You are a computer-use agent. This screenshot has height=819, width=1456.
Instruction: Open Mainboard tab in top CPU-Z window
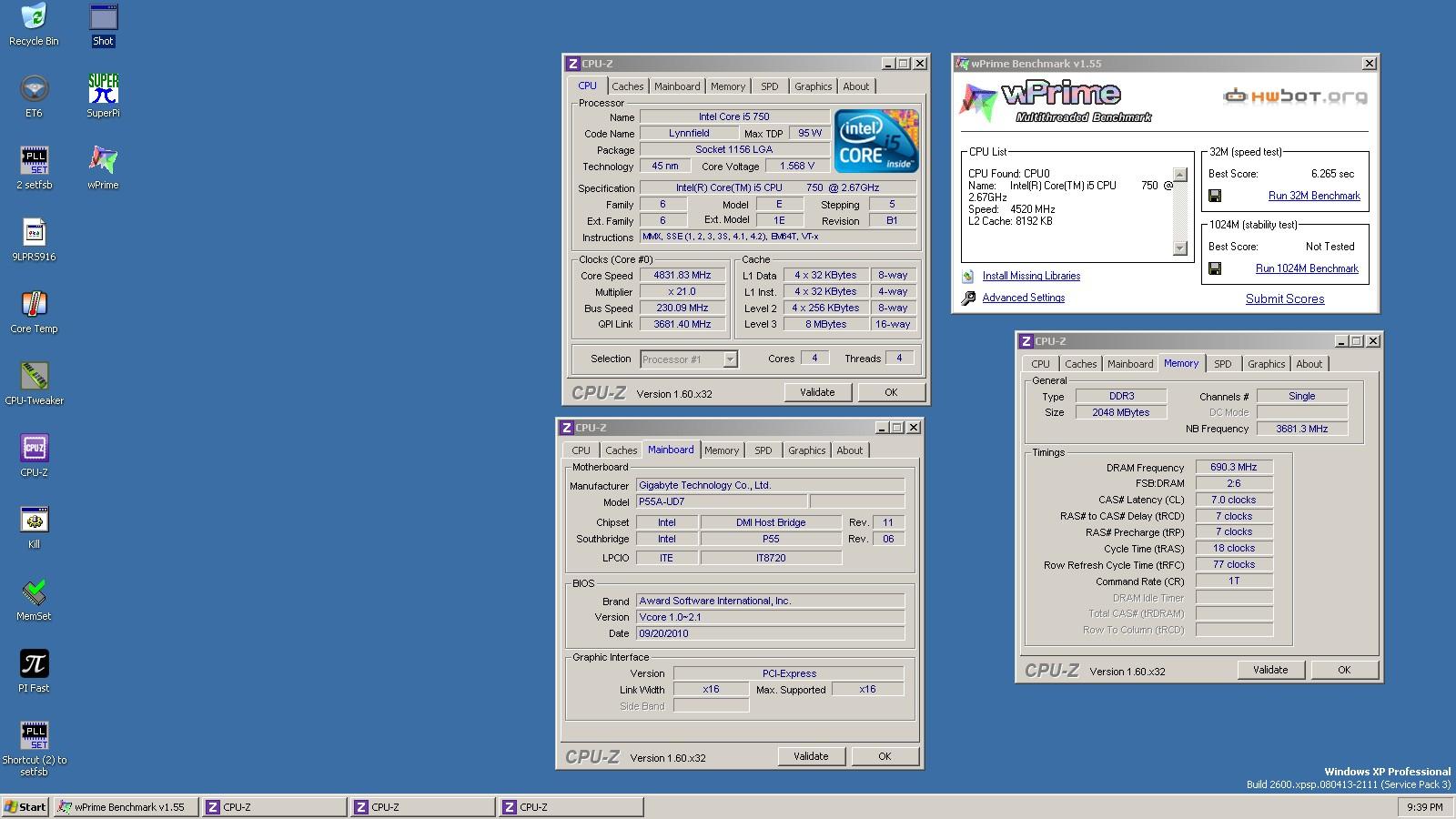[x=677, y=86]
